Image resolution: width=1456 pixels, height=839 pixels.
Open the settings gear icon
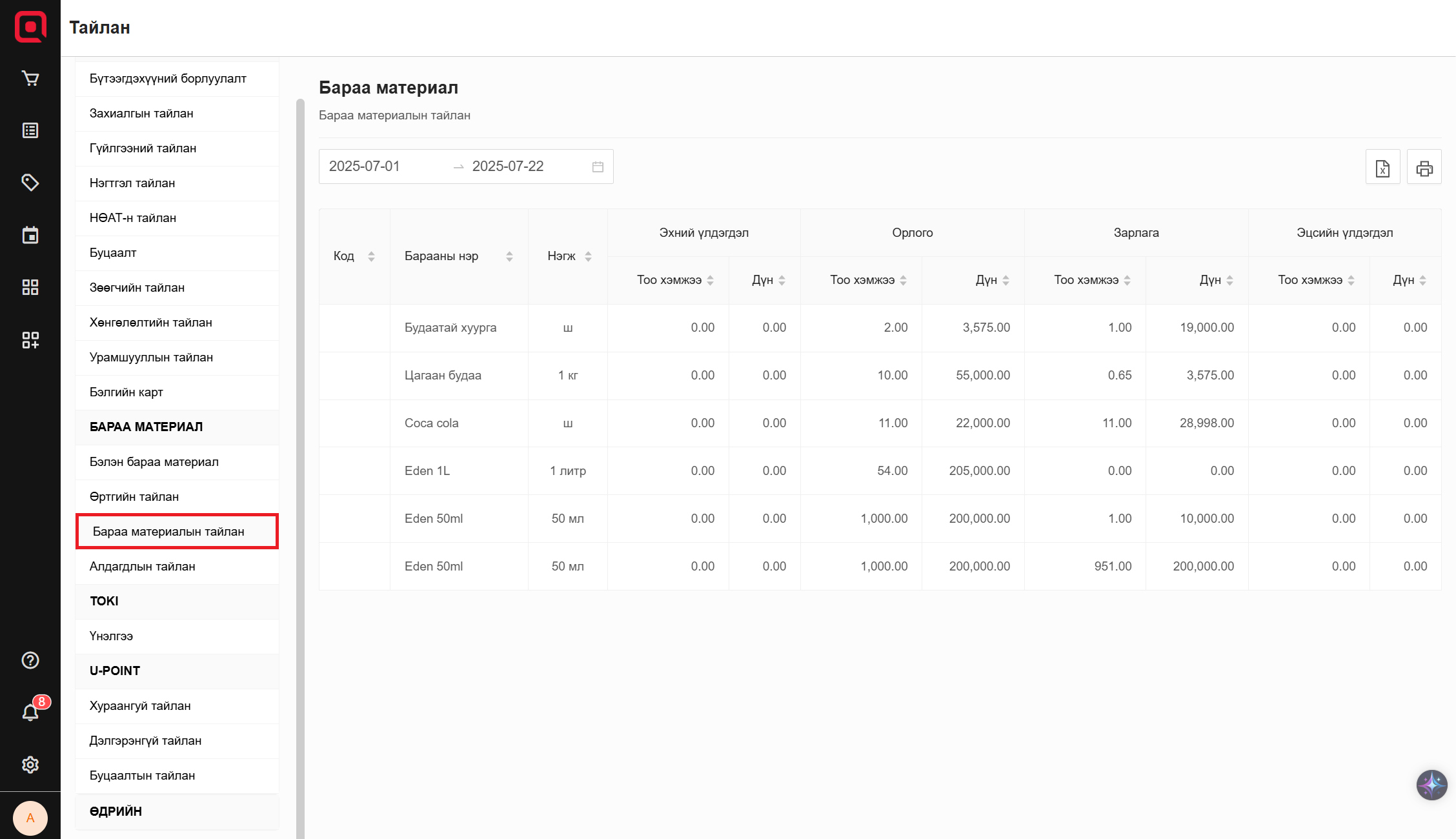(x=30, y=765)
